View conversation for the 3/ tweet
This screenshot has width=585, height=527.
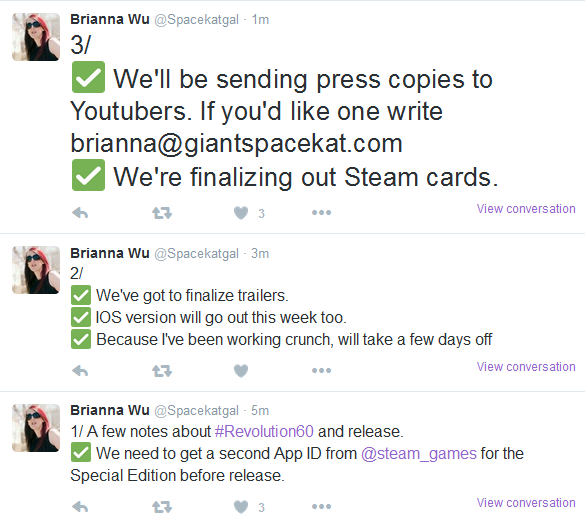[x=526, y=208]
